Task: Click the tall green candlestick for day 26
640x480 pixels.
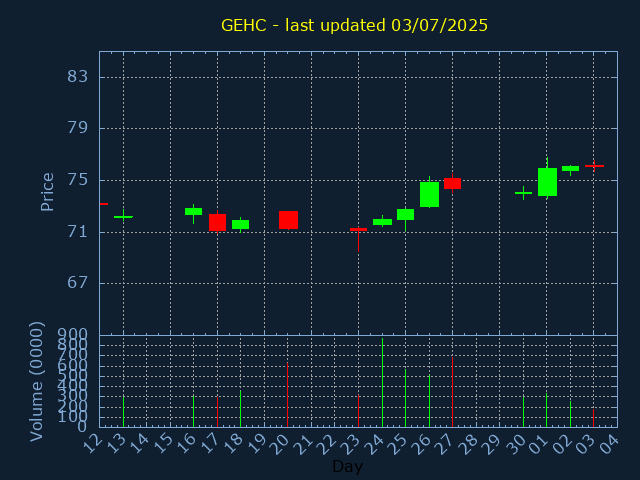Action: click(x=429, y=194)
